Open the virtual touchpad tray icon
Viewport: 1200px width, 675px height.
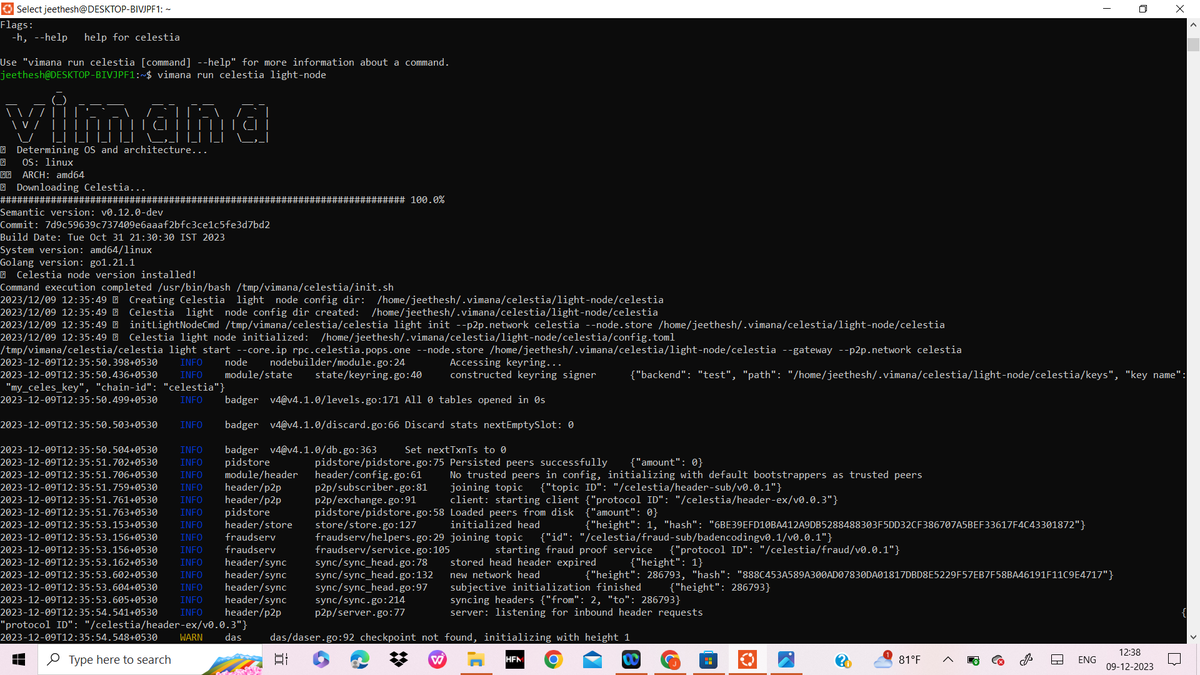(1056, 660)
